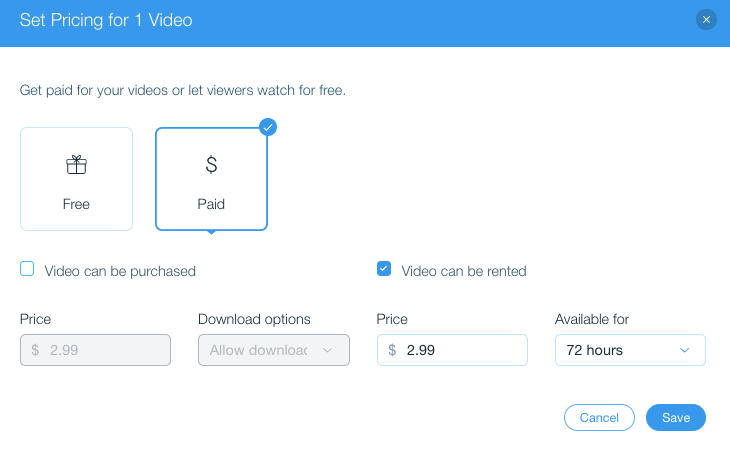
Task: Open the Allow download options dropdown
Action: coord(274,350)
